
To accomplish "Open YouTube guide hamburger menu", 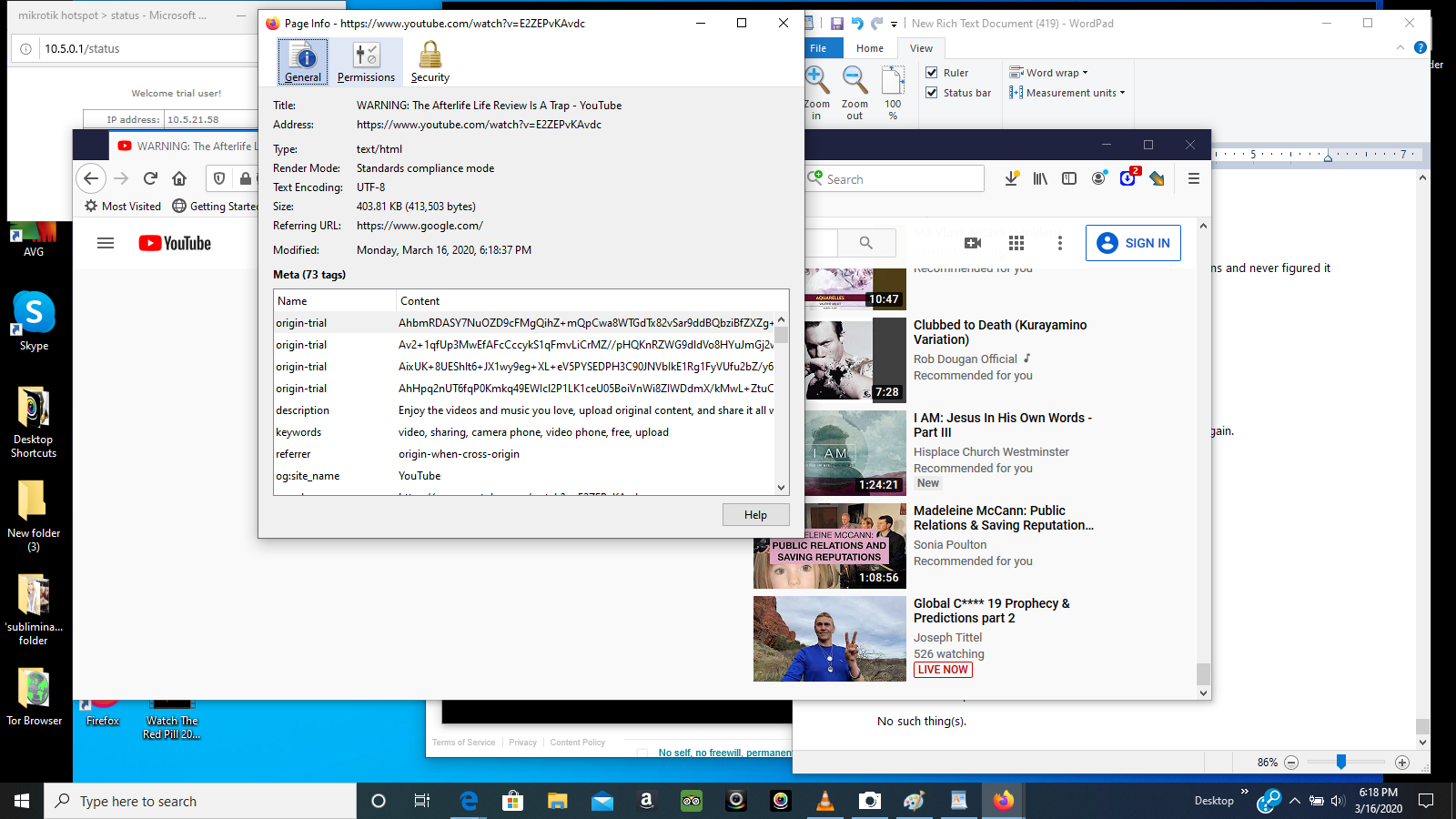I will 106,243.
